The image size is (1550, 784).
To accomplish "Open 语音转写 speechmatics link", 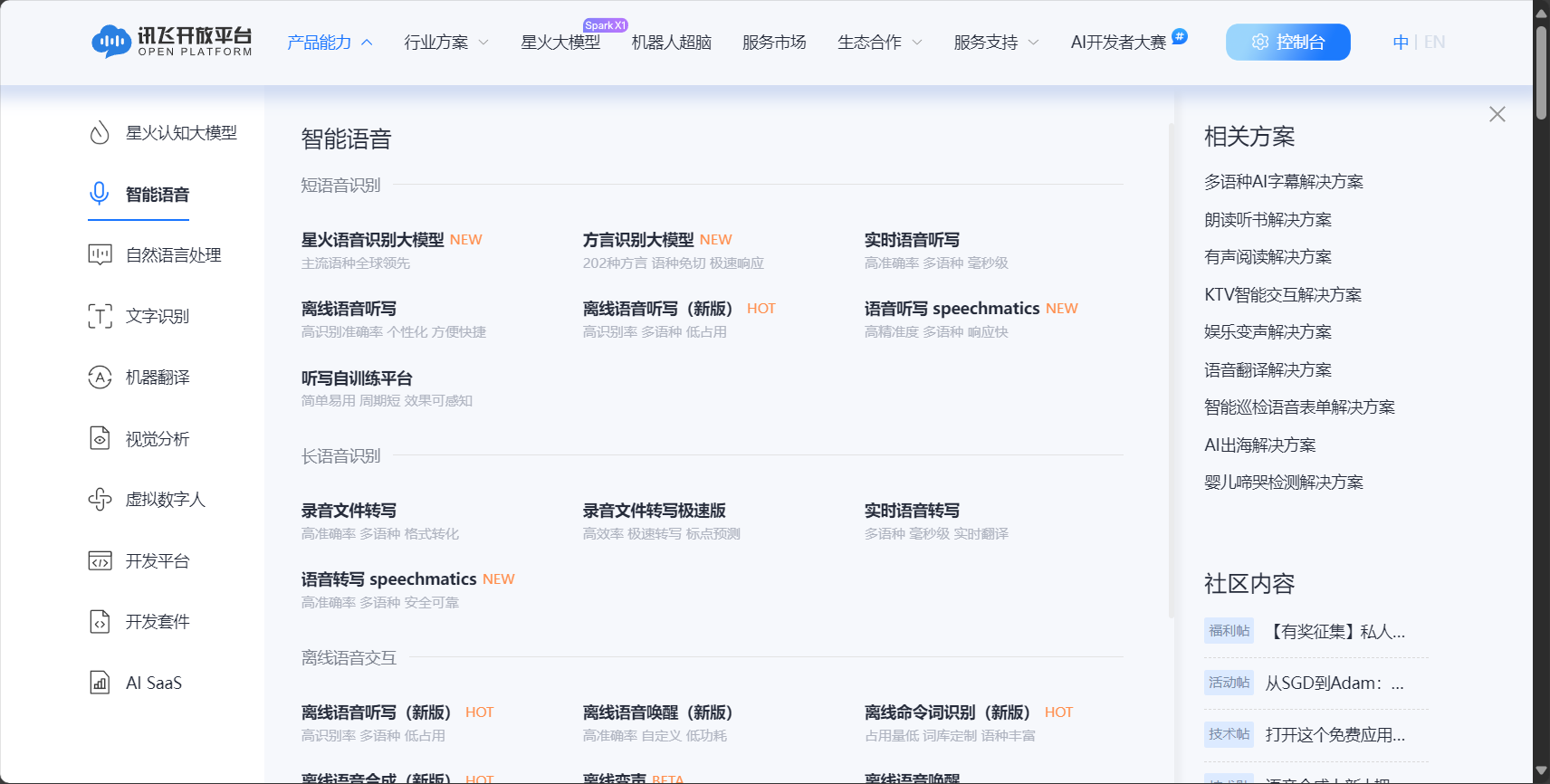I will click(x=388, y=579).
